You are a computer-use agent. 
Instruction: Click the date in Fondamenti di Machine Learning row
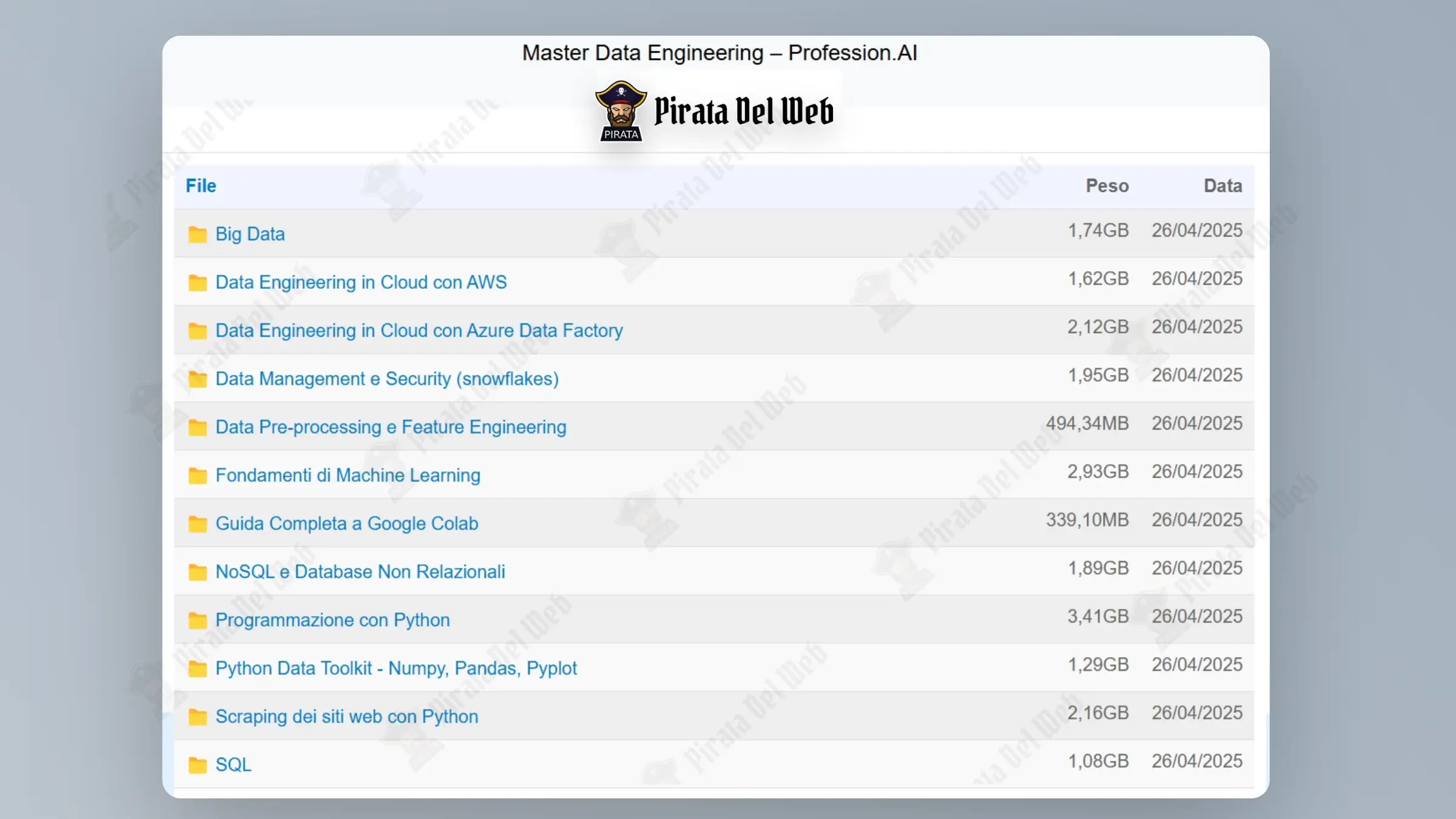point(1197,471)
